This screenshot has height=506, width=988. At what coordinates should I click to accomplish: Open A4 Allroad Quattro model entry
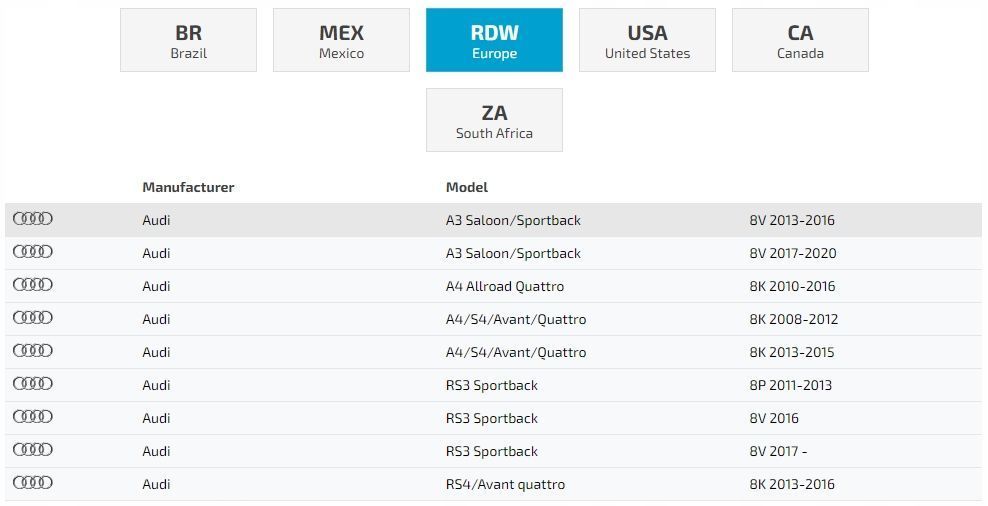[x=505, y=286]
